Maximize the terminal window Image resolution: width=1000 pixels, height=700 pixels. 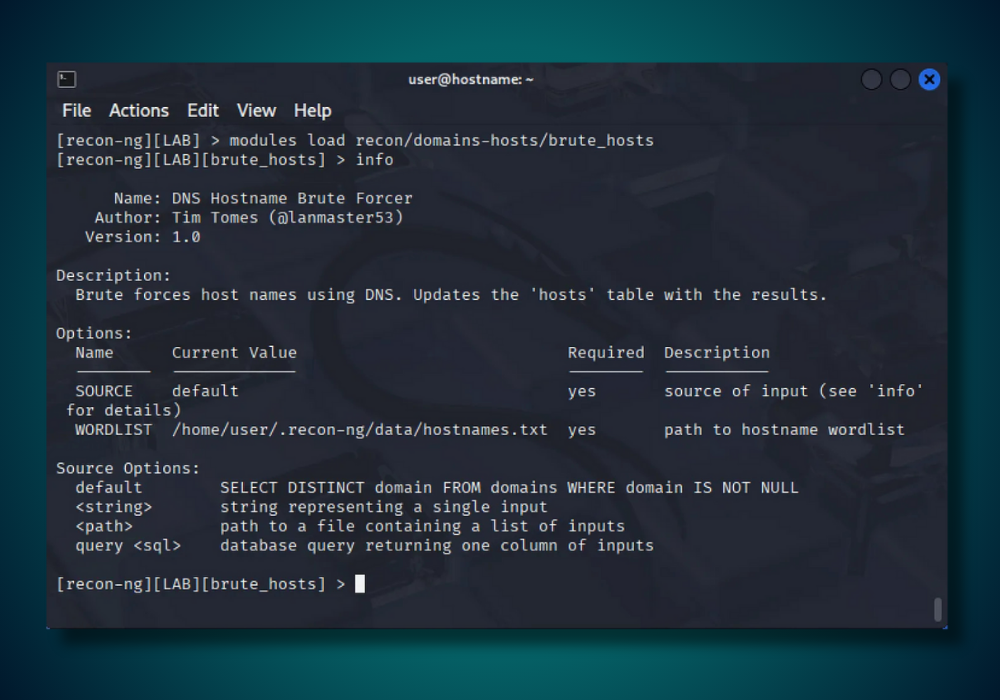(900, 79)
